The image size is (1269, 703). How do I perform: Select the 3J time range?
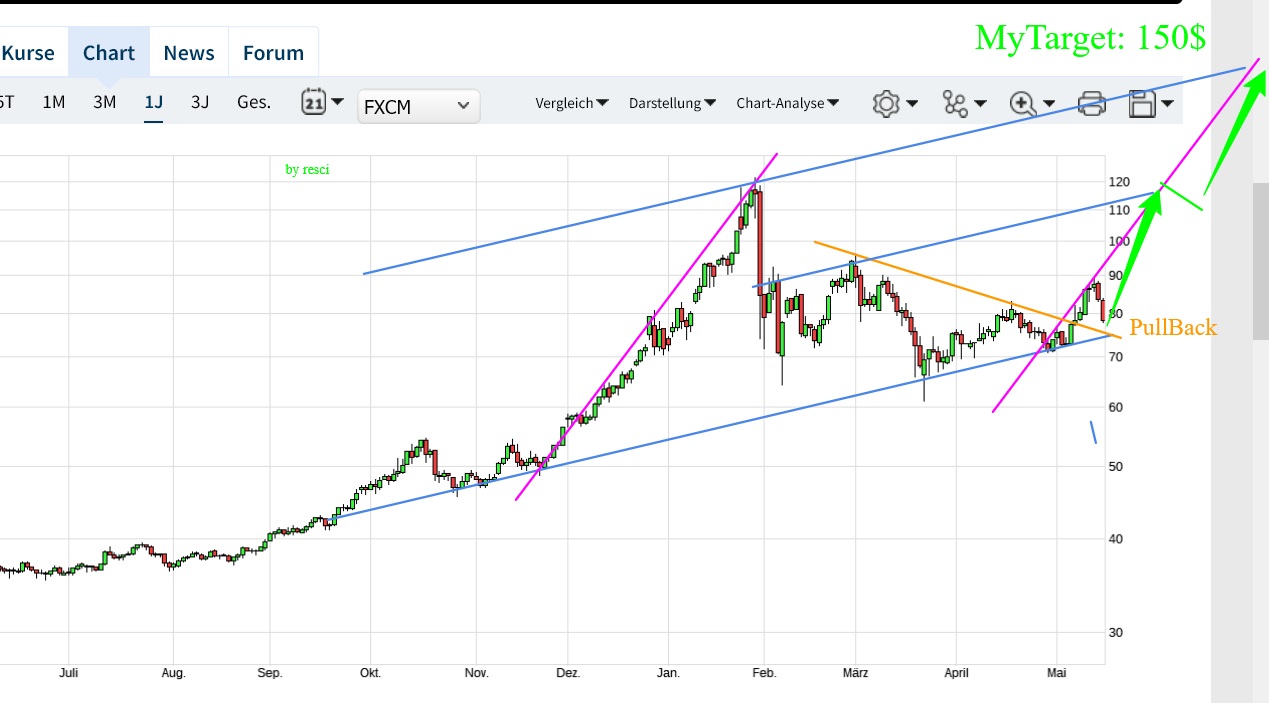pos(200,102)
